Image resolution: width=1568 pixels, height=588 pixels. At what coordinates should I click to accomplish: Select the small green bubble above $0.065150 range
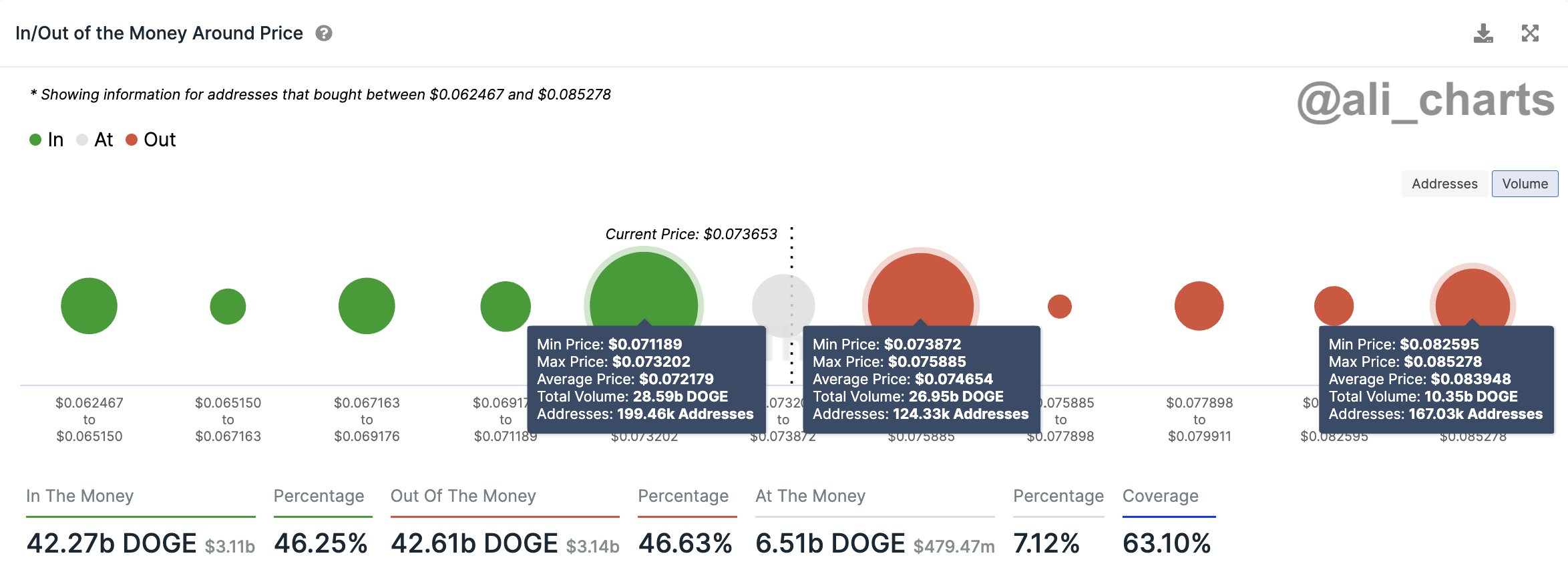228,307
